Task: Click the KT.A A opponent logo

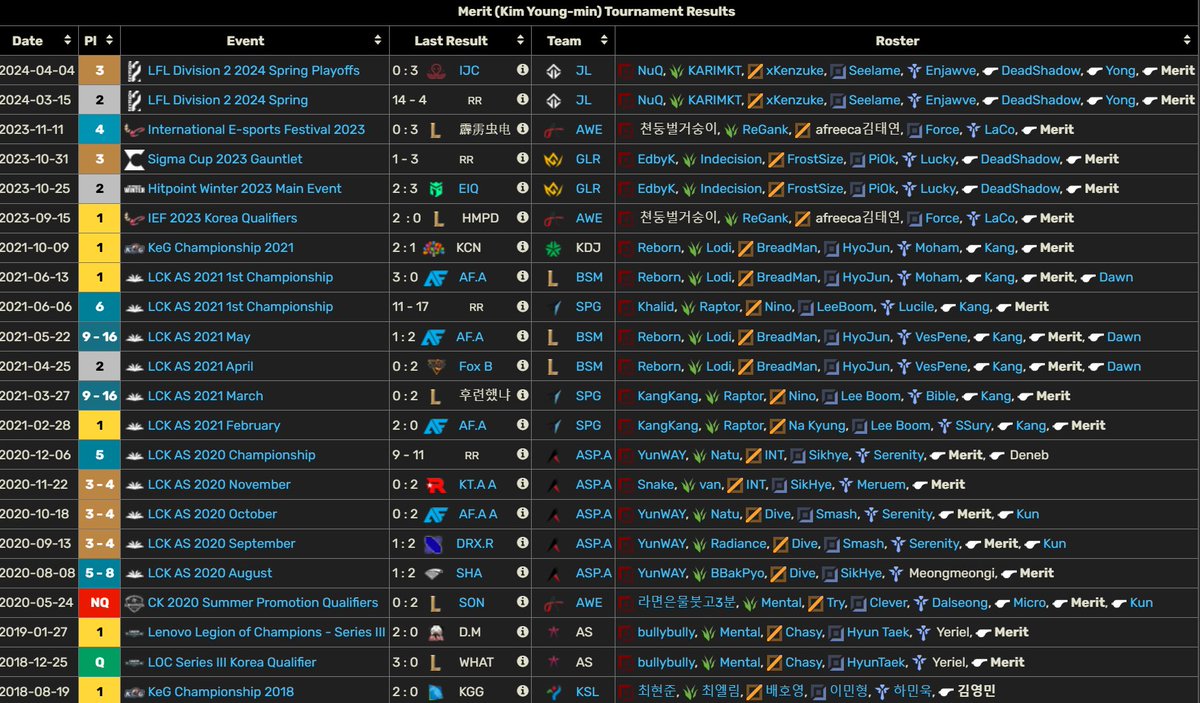Action: click(x=435, y=485)
